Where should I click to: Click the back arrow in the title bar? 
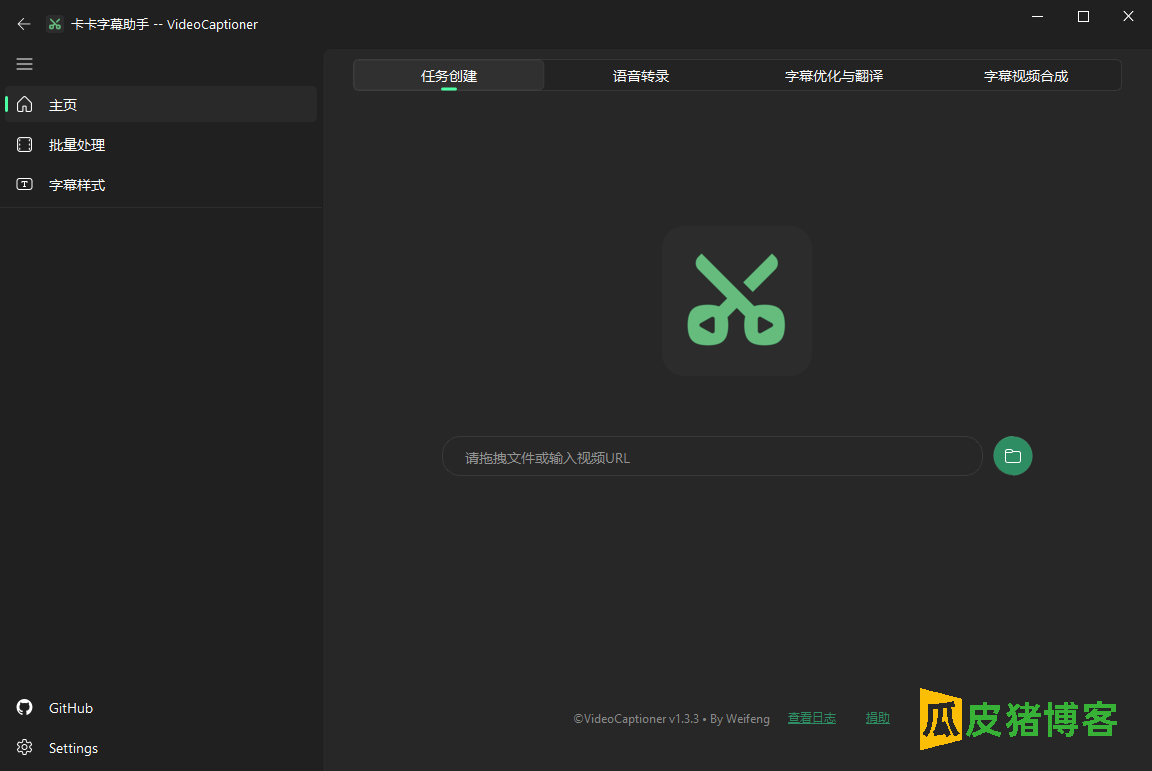pyautogui.click(x=24, y=24)
